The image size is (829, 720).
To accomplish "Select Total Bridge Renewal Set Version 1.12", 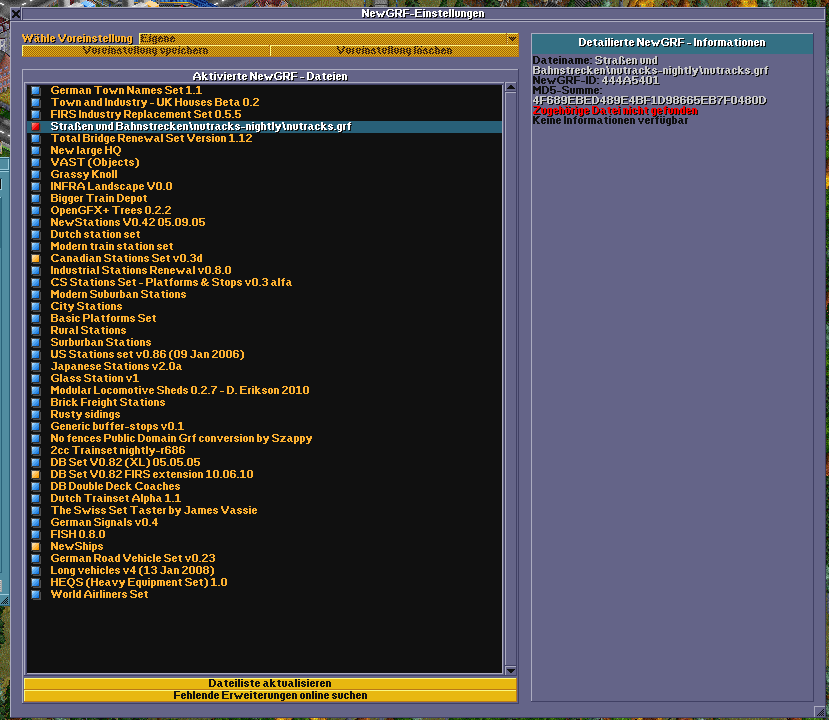I will click(151, 139).
